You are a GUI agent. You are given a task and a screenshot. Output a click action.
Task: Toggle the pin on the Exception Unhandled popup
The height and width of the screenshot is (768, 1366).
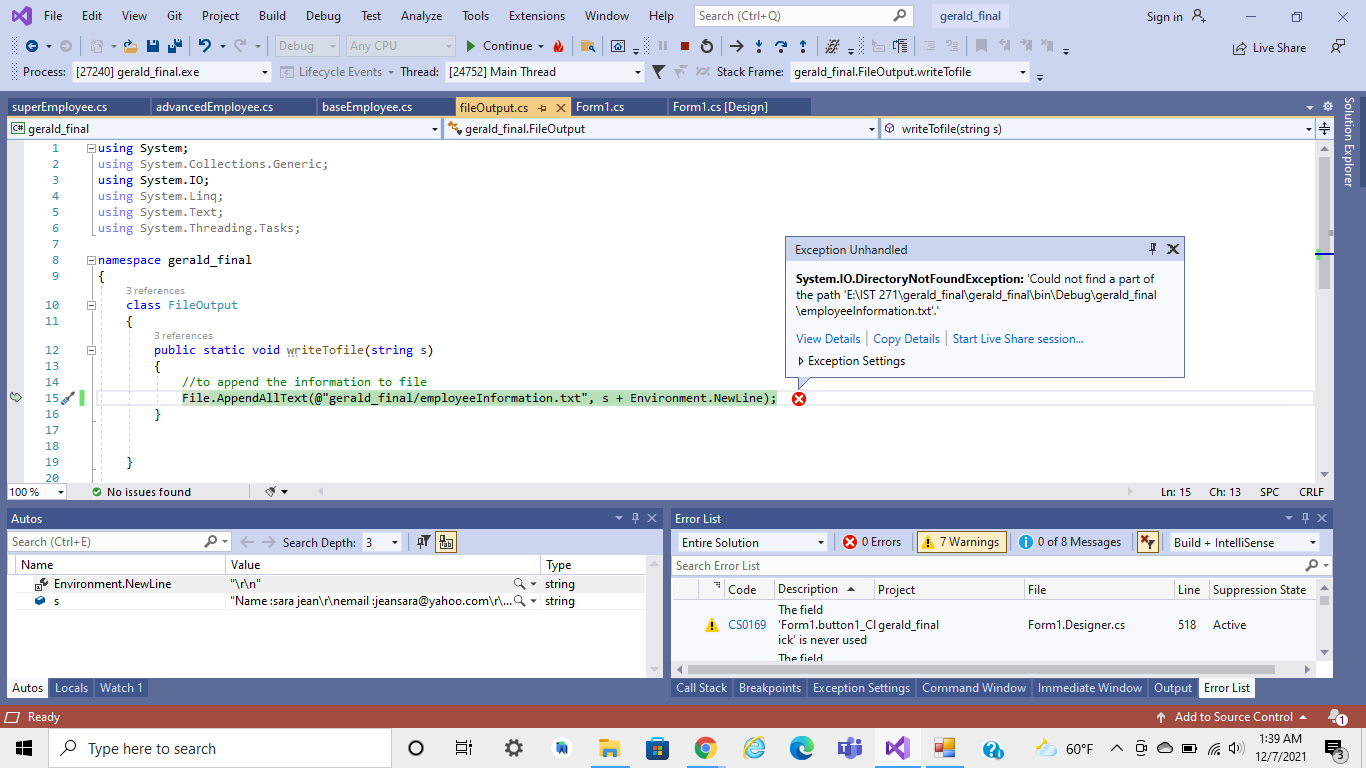(x=1153, y=249)
